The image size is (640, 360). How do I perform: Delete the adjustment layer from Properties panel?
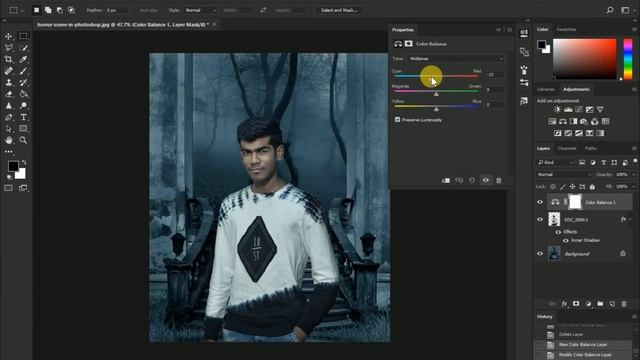[x=499, y=180]
